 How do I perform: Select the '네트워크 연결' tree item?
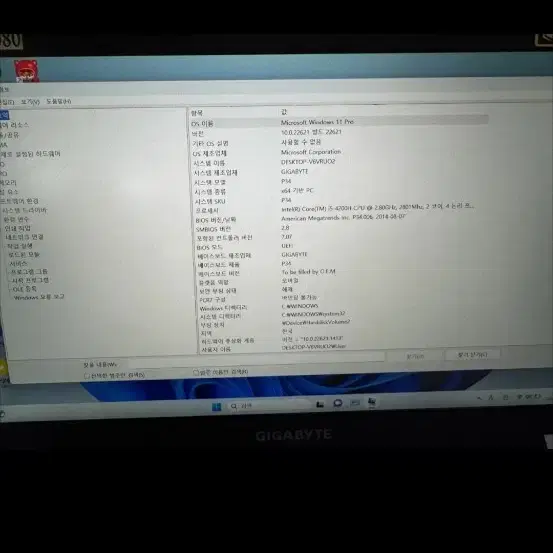pos(24,237)
